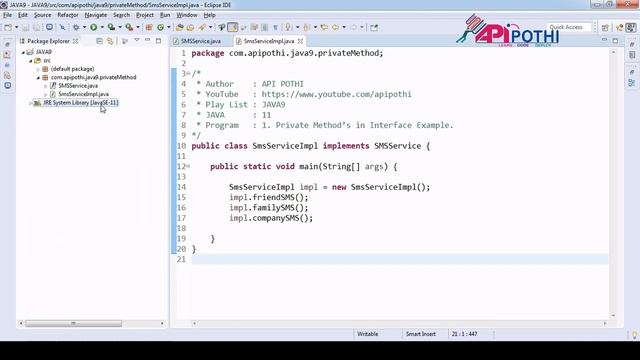Click the Search flashlight toolbar icon

[202, 27]
